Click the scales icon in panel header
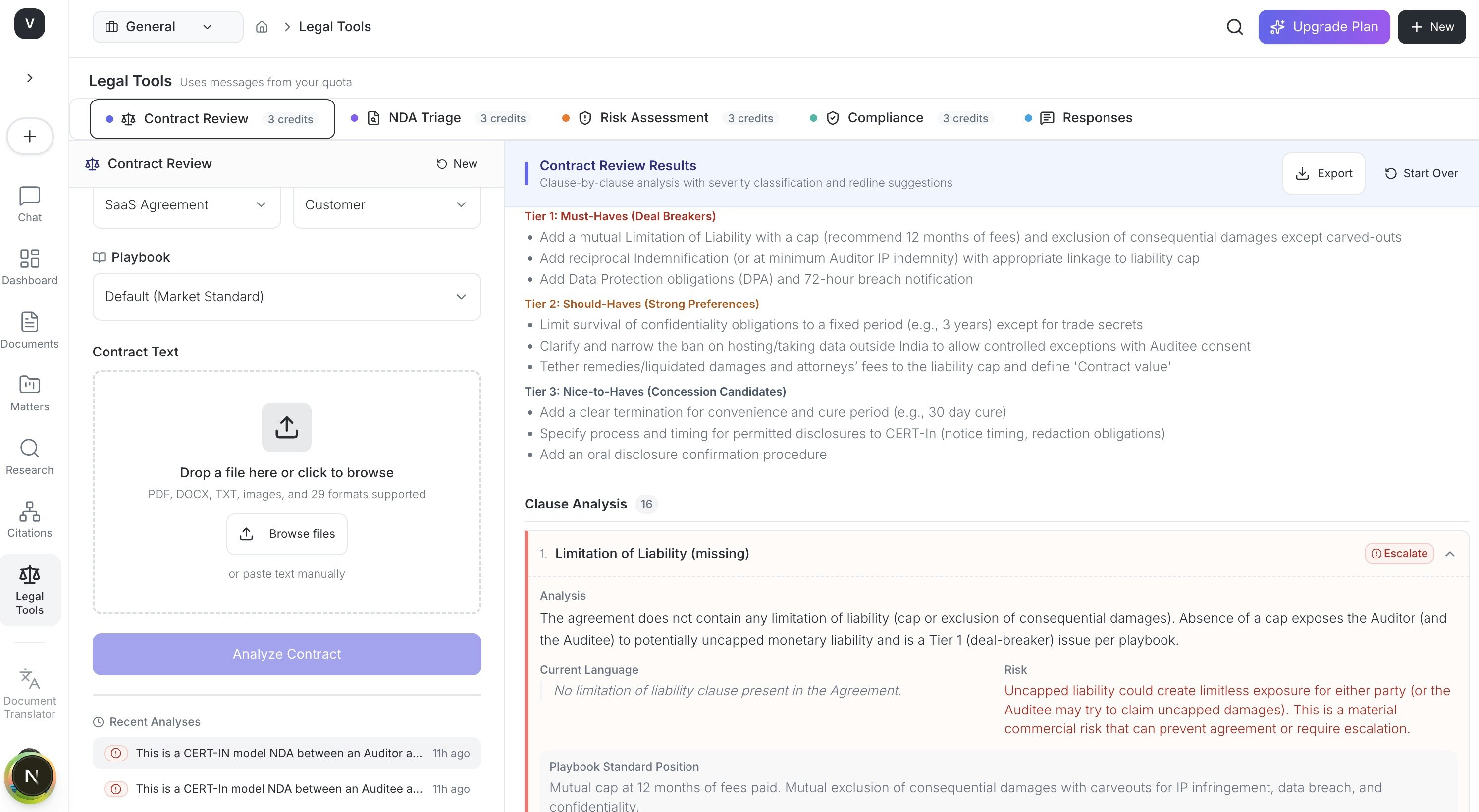The width and height of the screenshot is (1479, 812). point(92,165)
